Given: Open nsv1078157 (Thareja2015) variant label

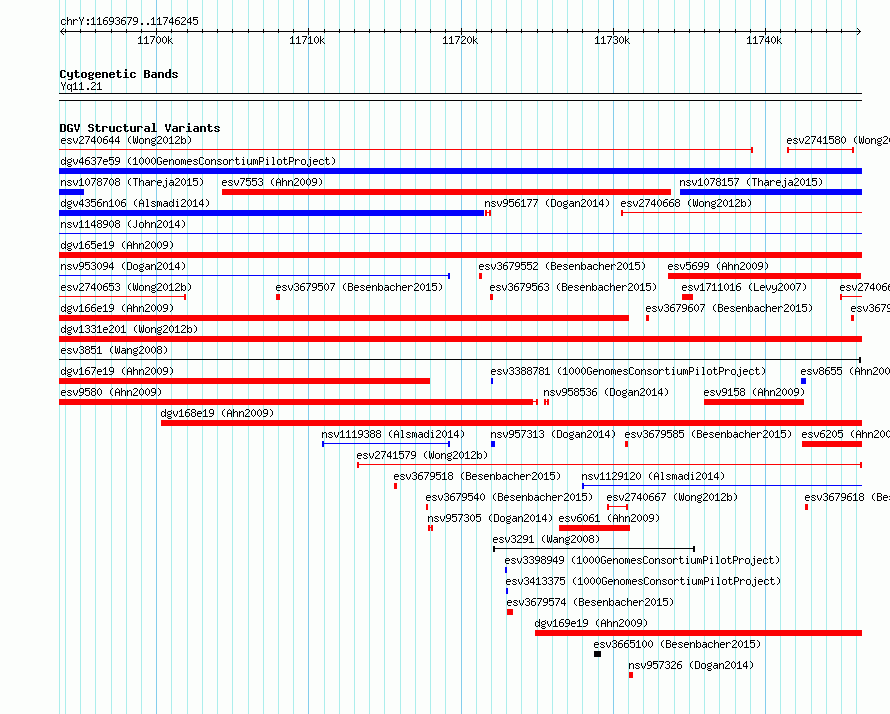Looking at the screenshot, I should tap(751, 182).
